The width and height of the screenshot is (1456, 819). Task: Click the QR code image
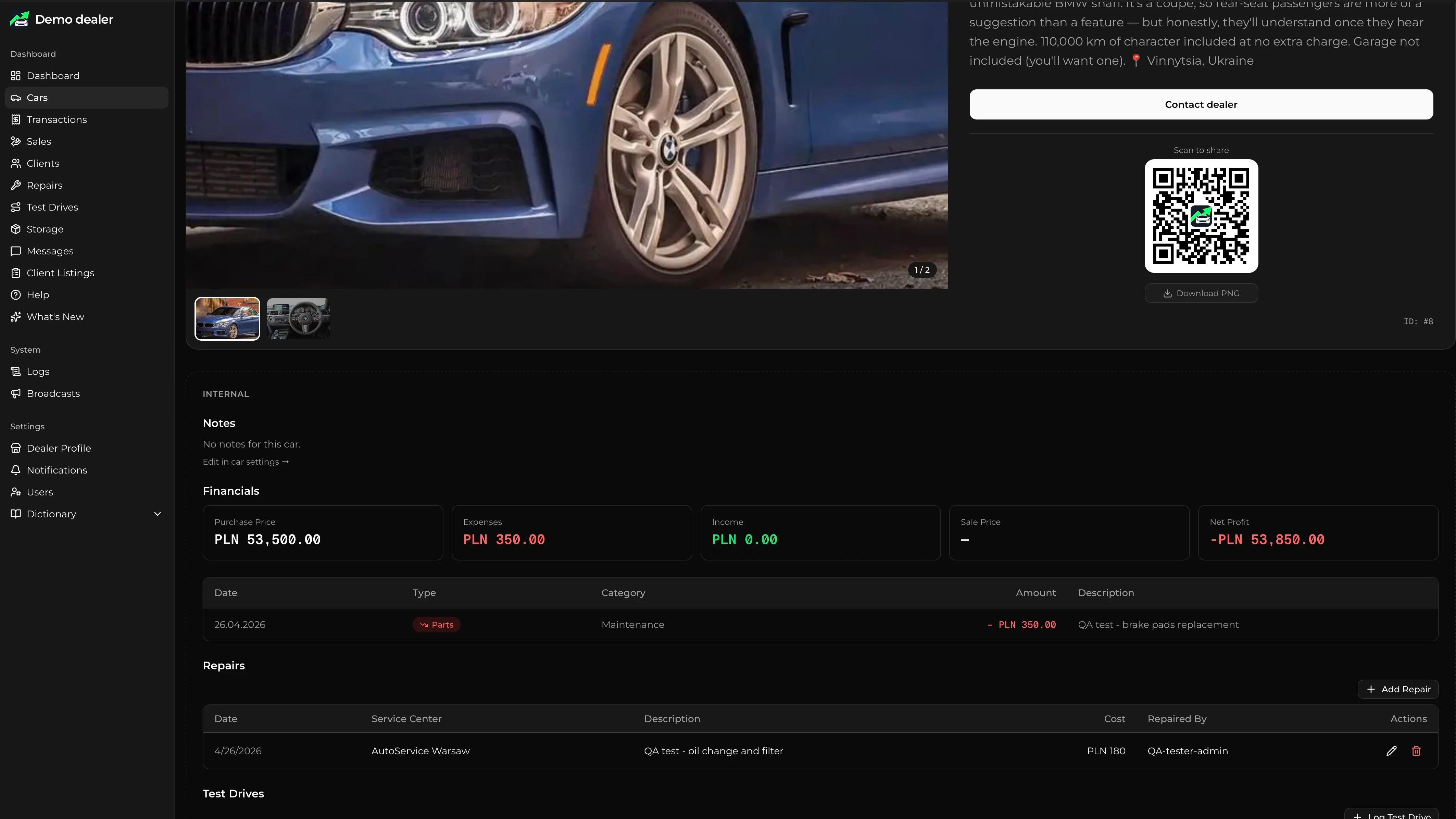click(x=1201, y=216)
